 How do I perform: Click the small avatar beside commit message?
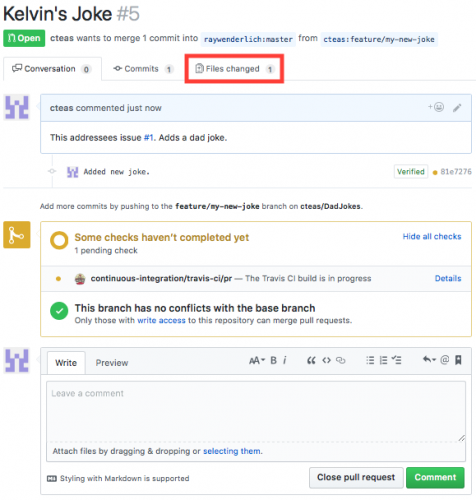[73, 172]
